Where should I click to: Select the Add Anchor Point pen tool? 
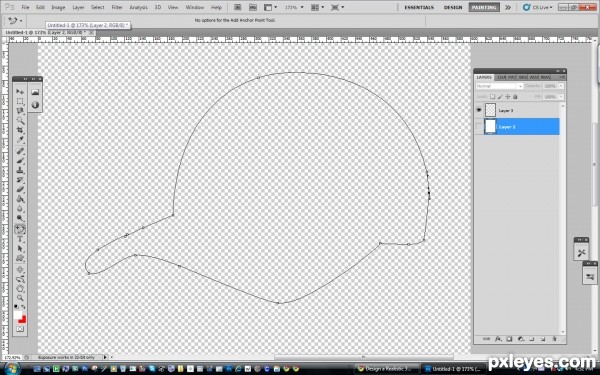click(20, 230)
